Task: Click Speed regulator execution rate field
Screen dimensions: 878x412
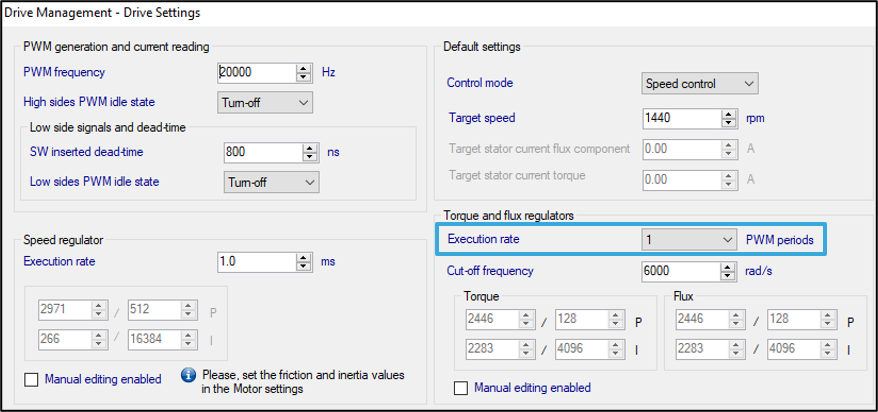Action: click(x=257, y=262)
